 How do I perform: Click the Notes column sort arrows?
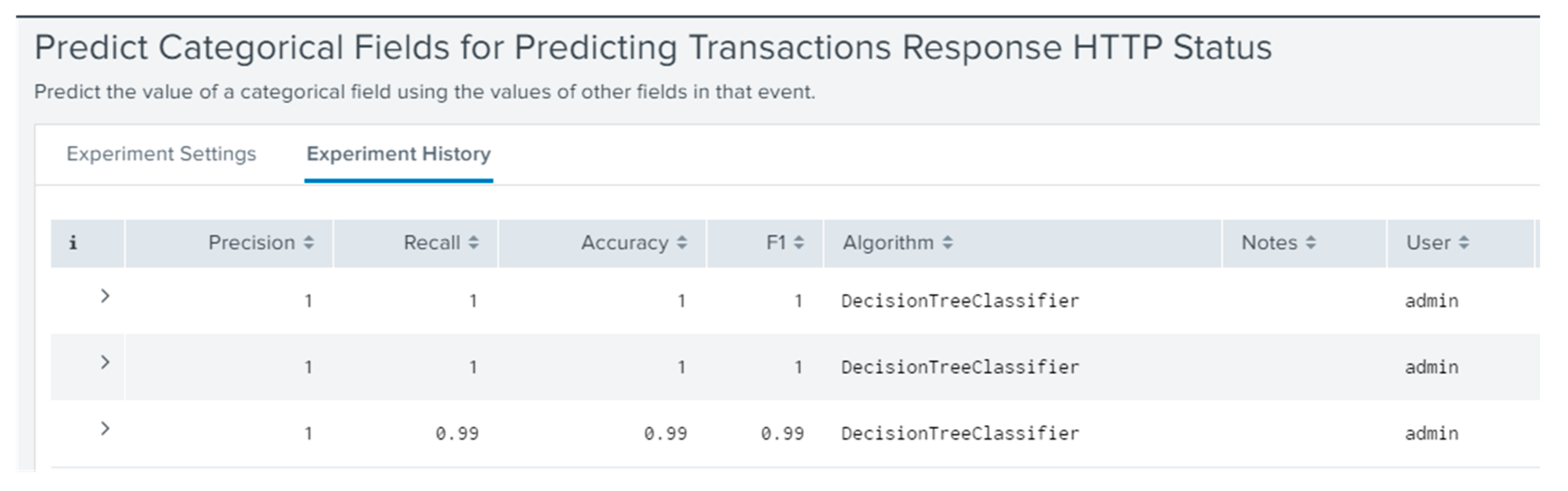pyautogui.click(x=1311, y=243)
